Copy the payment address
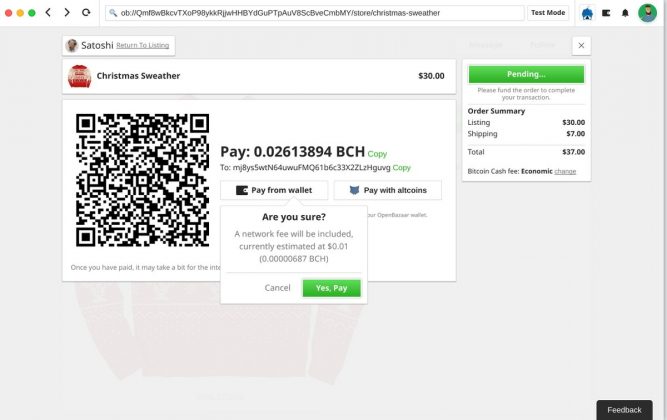This screenshot has height=420, width=667. pos(402,168)
